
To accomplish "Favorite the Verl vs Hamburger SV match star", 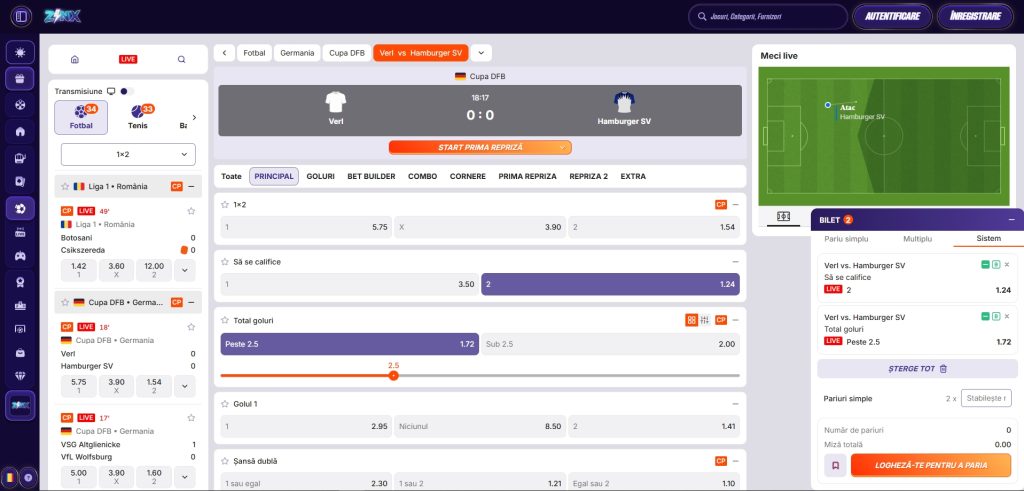I will pos(191,326).
